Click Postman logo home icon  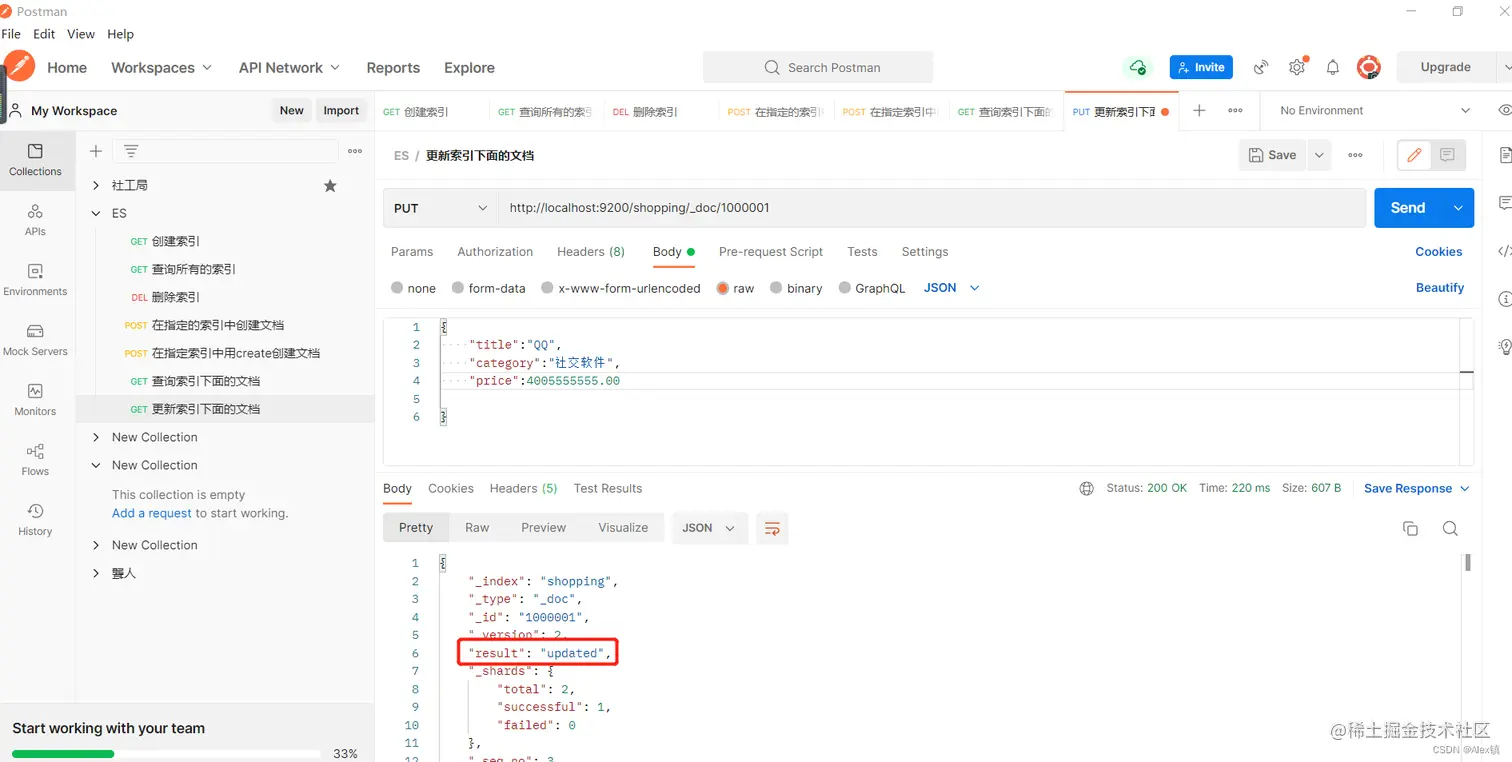[x=20, y=67]
